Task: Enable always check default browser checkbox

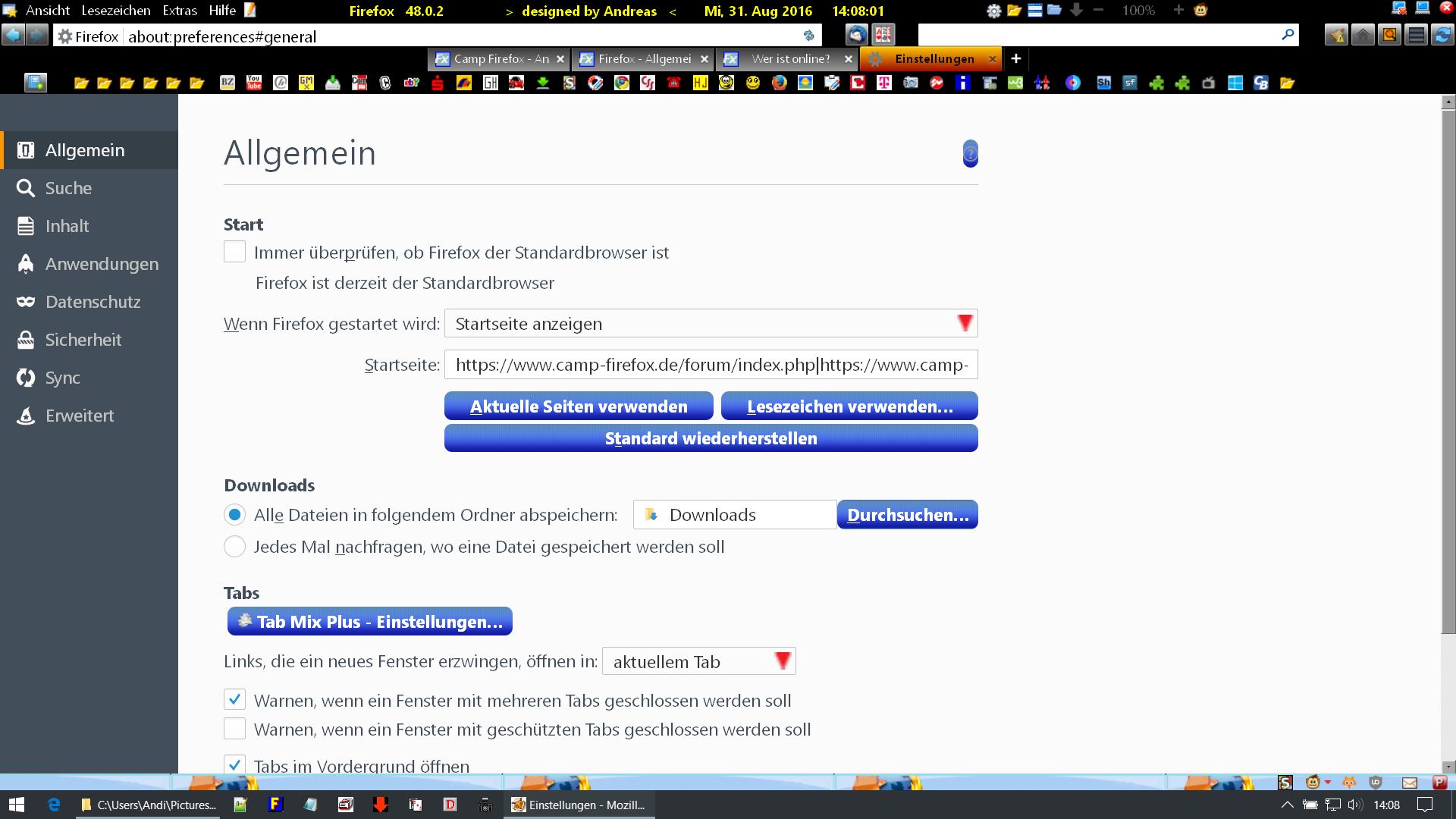Action: pyautogui.click(x=234, y=252)
